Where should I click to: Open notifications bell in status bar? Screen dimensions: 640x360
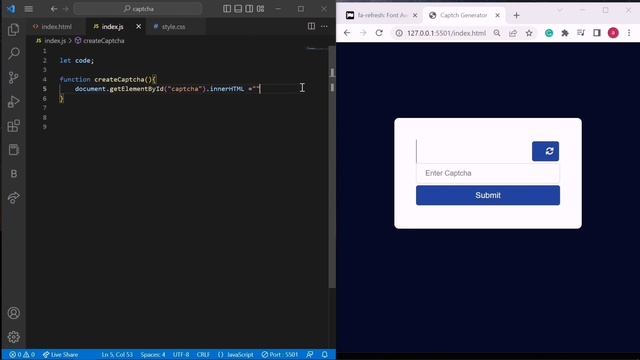pos(324,354)
